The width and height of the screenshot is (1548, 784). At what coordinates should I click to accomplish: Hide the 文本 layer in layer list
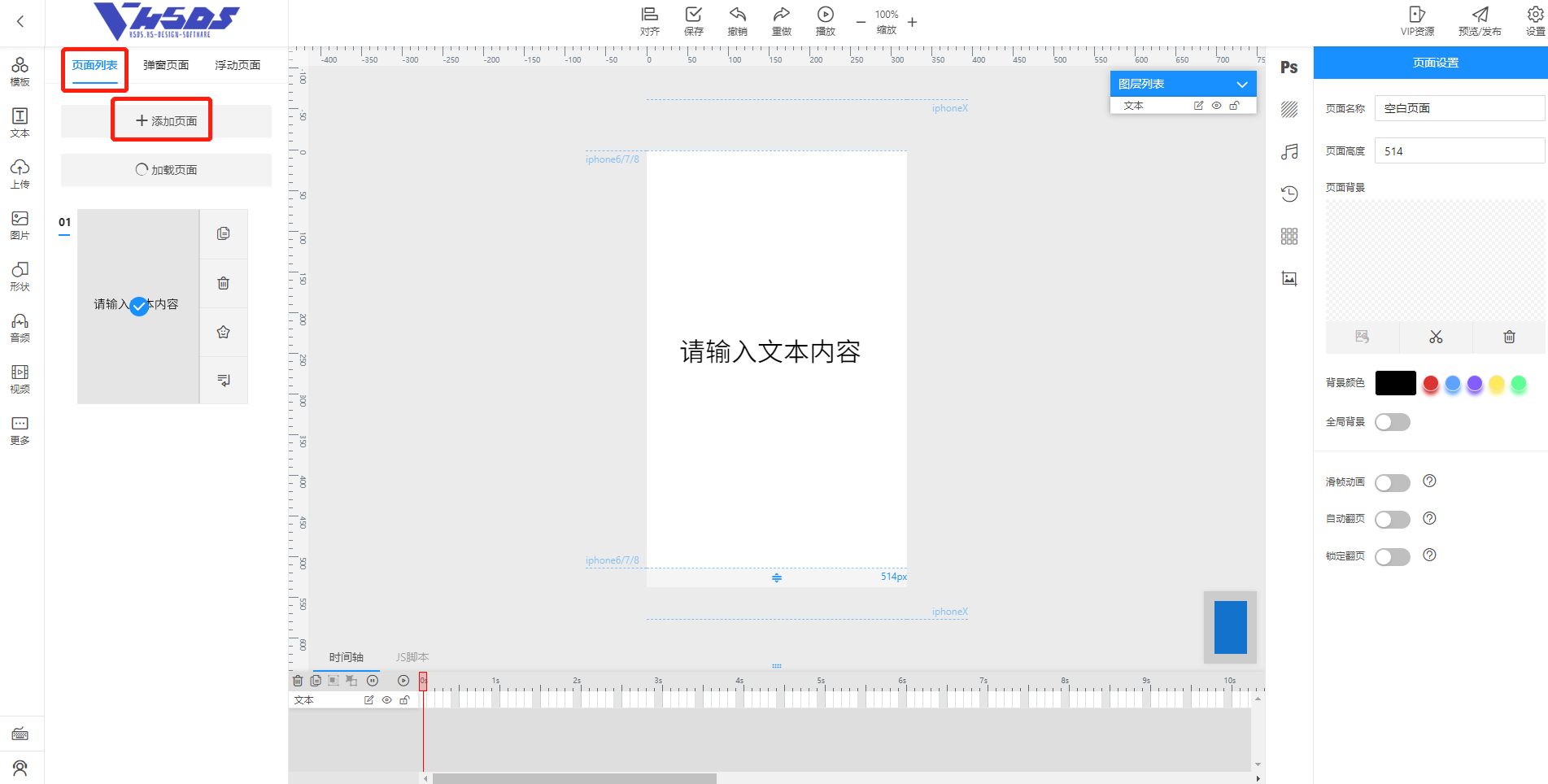click(x=1217, y=106)
